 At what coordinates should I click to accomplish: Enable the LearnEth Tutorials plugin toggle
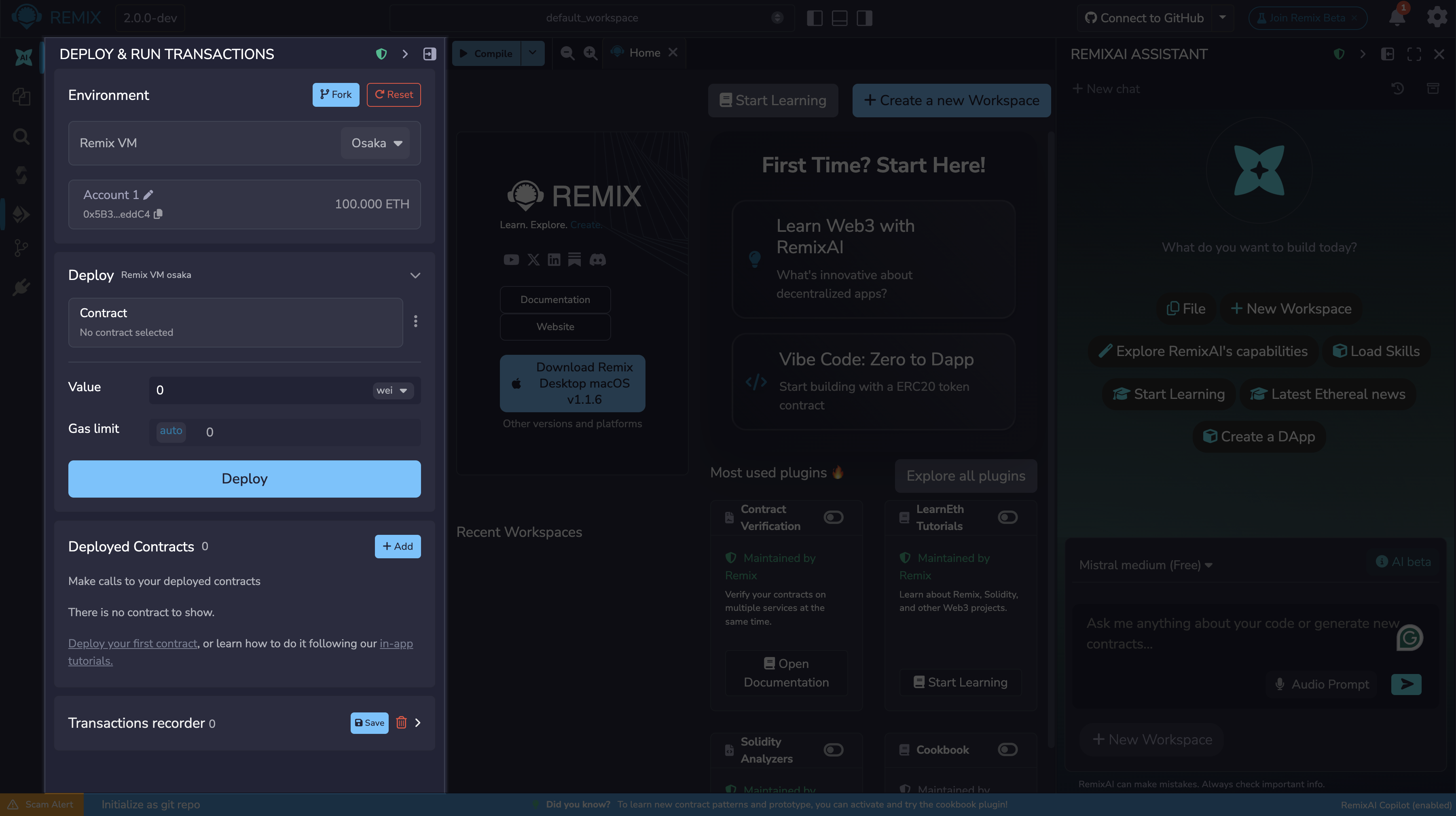click(x=1007, y=517)
